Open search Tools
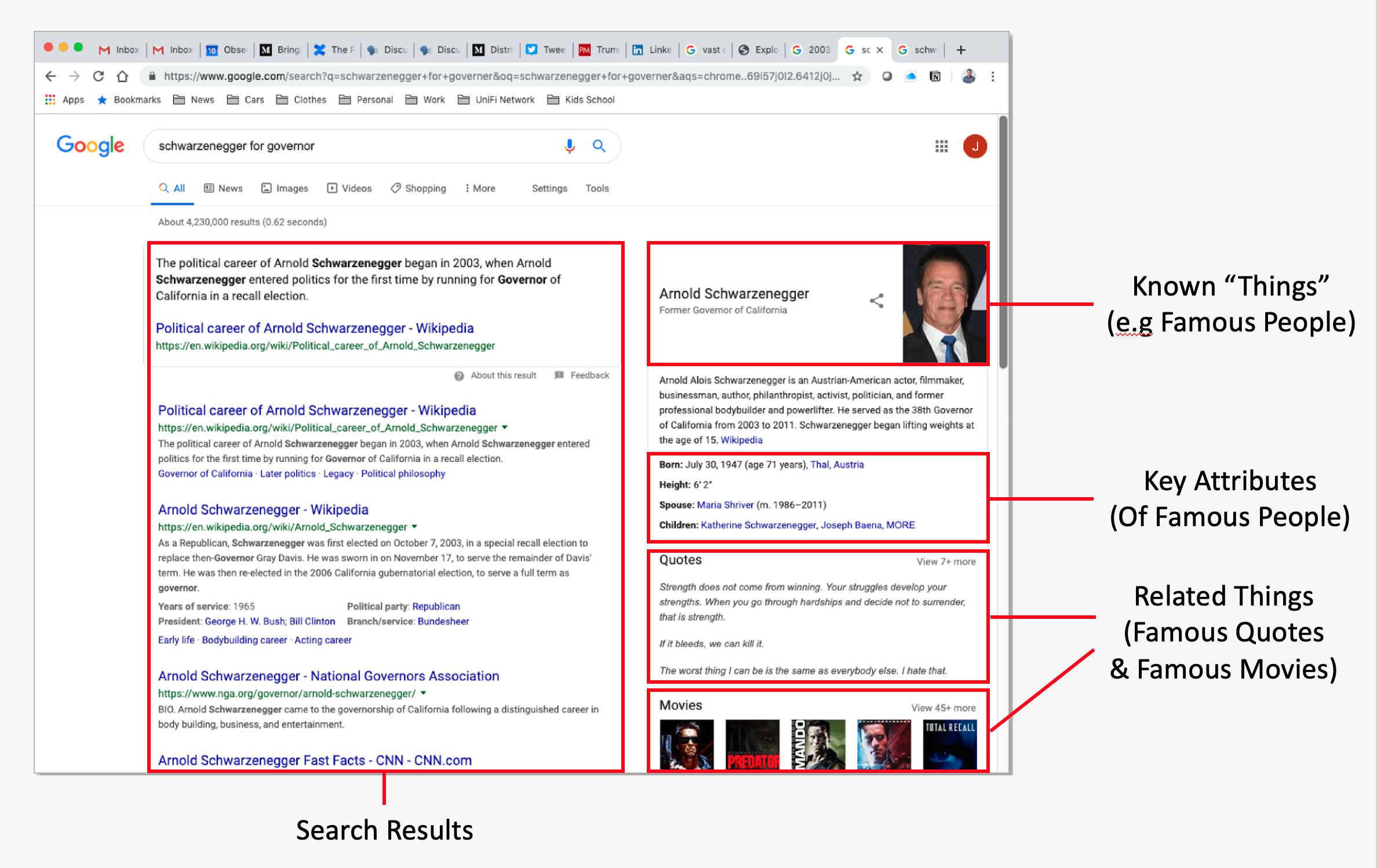This screenshot has height=868, width=1377. (x=597, y=188)
